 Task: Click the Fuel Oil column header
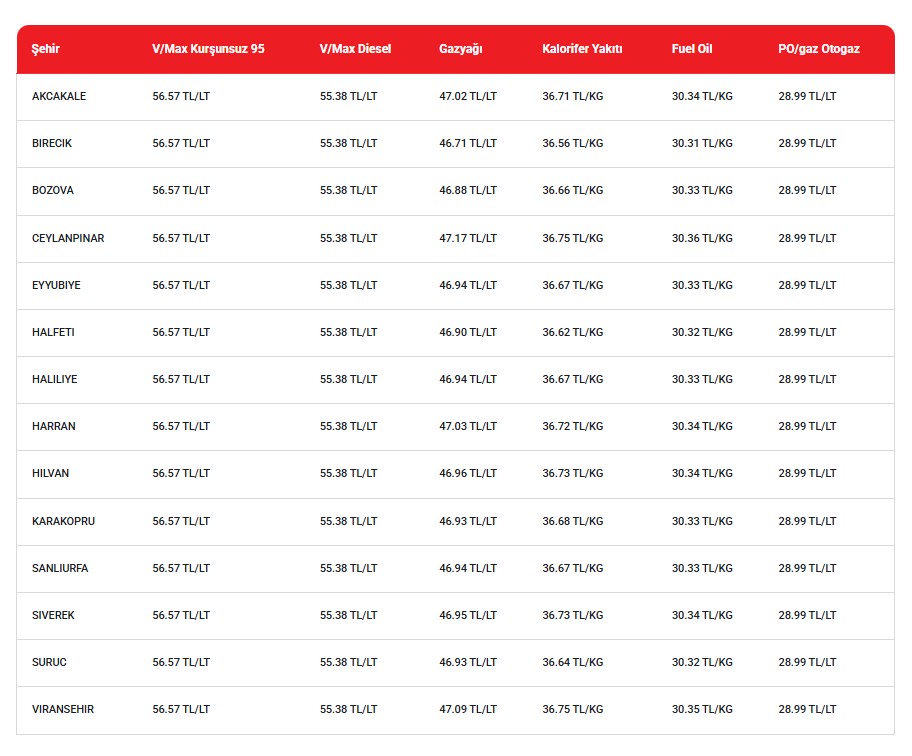pos(692,49)
